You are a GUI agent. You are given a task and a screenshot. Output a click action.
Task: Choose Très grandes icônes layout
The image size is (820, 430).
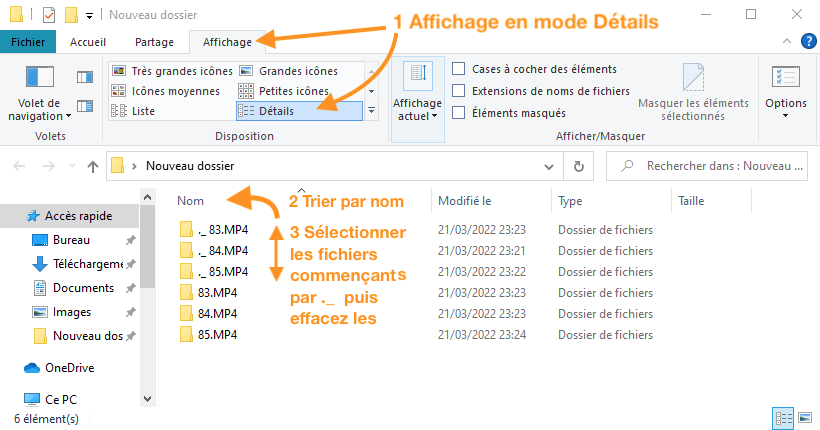[173, 71]
